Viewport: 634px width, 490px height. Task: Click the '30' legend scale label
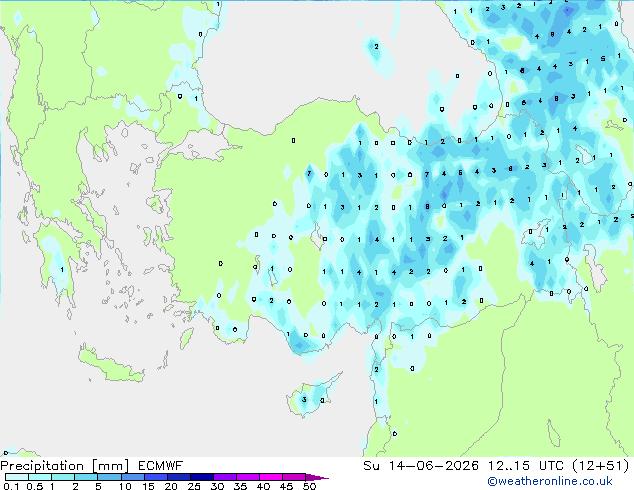[x=217, y=486]
